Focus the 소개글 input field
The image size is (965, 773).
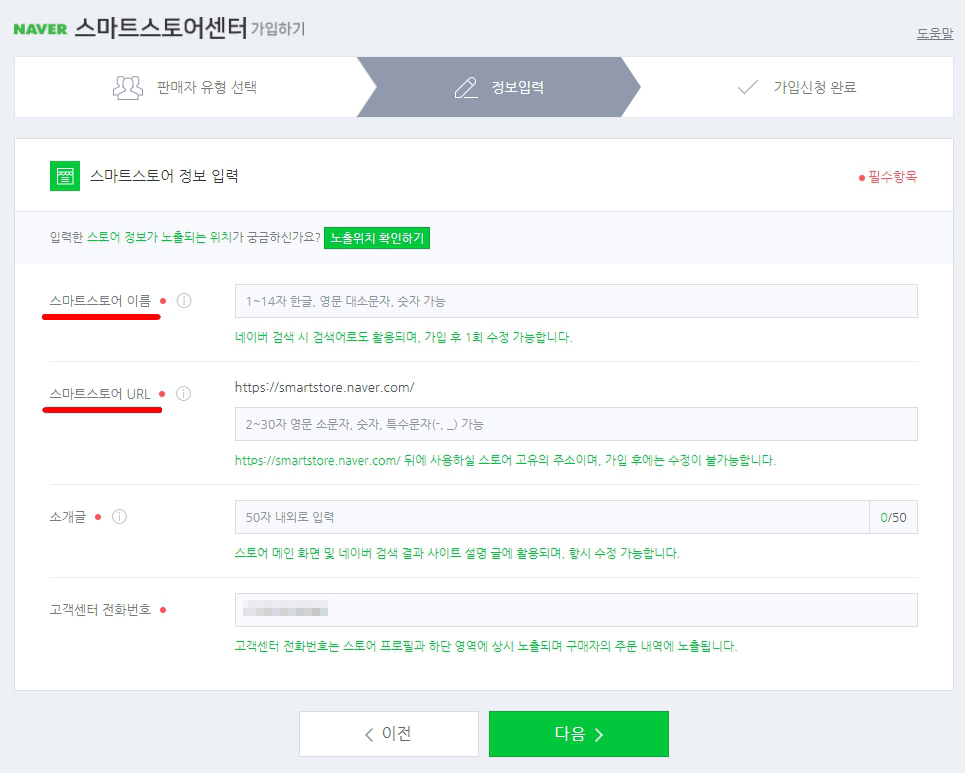point(552,517)
